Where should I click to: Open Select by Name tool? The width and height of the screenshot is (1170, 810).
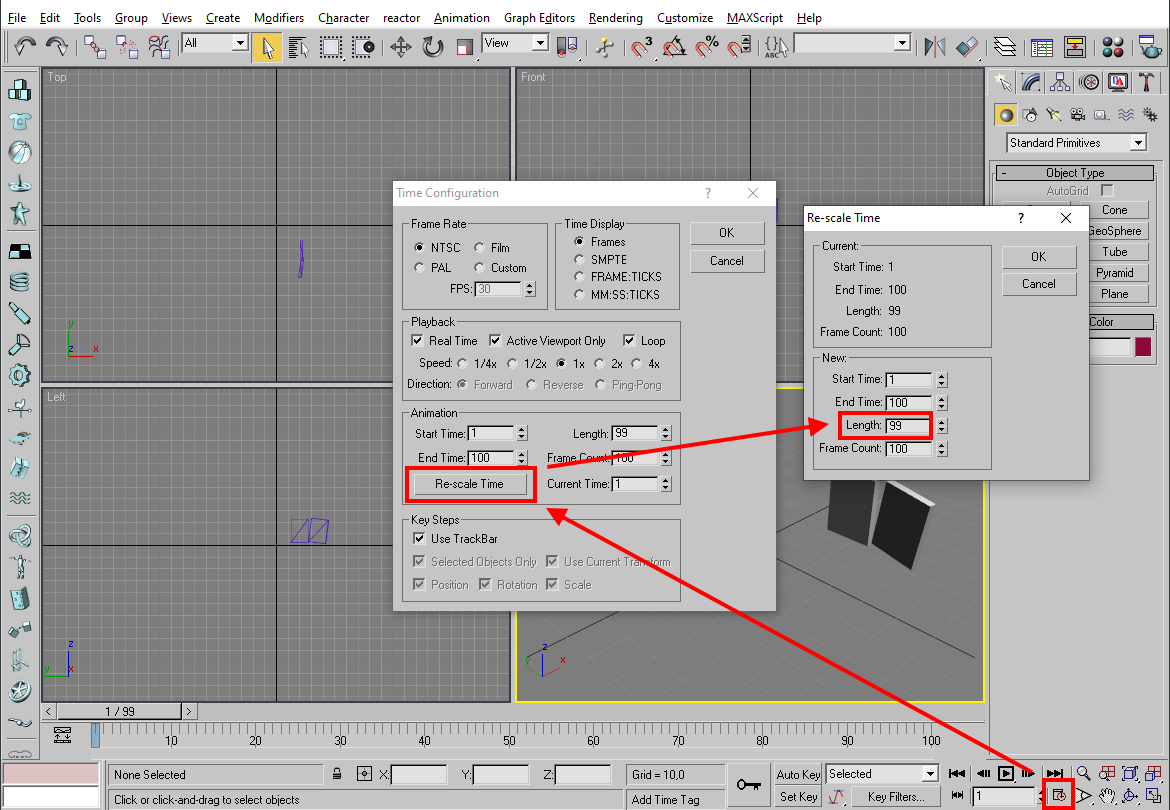pyautogui.click(x=298, y=47)
